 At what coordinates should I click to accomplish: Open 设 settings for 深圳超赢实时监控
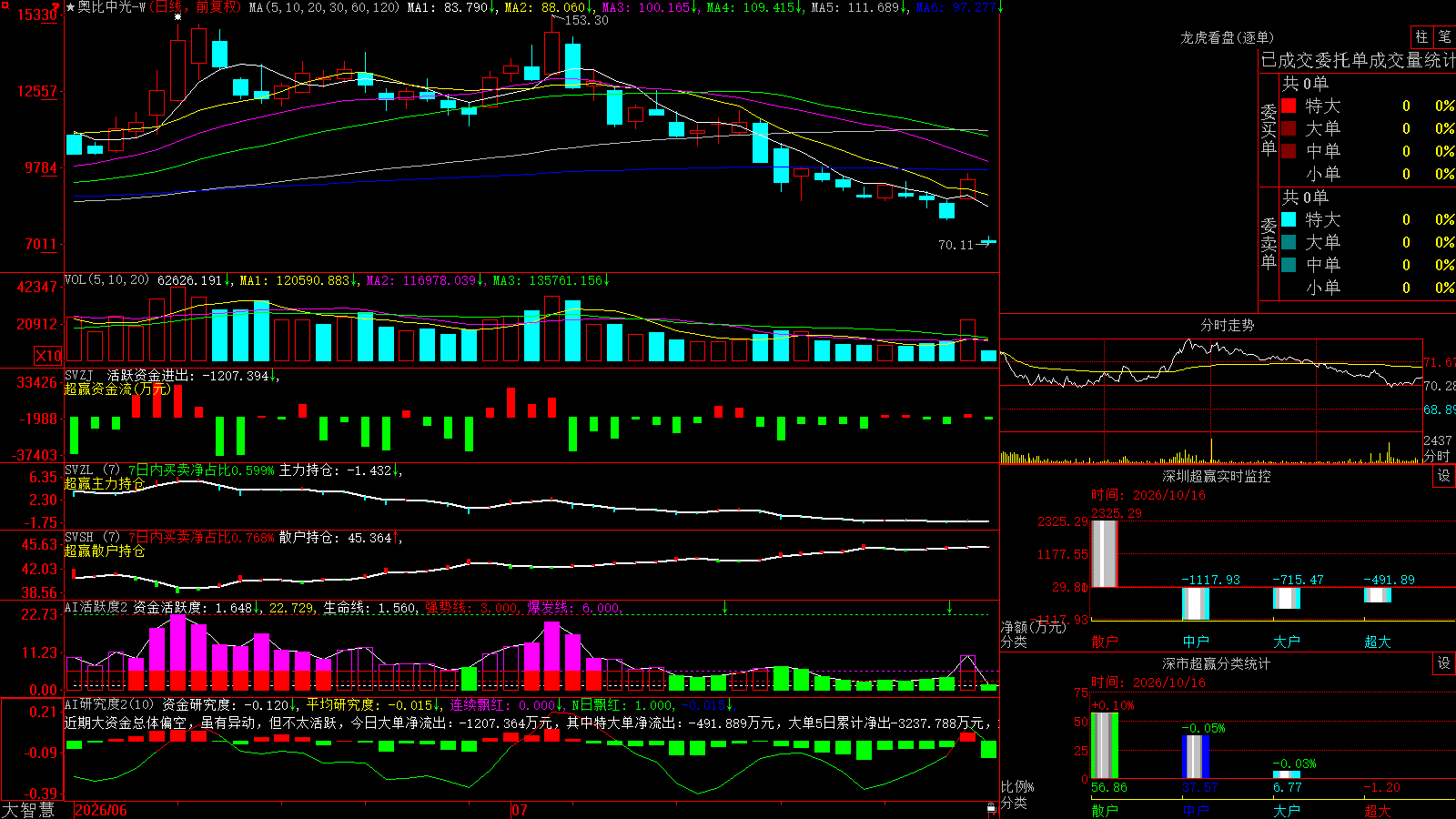(x=1444, y=476)
